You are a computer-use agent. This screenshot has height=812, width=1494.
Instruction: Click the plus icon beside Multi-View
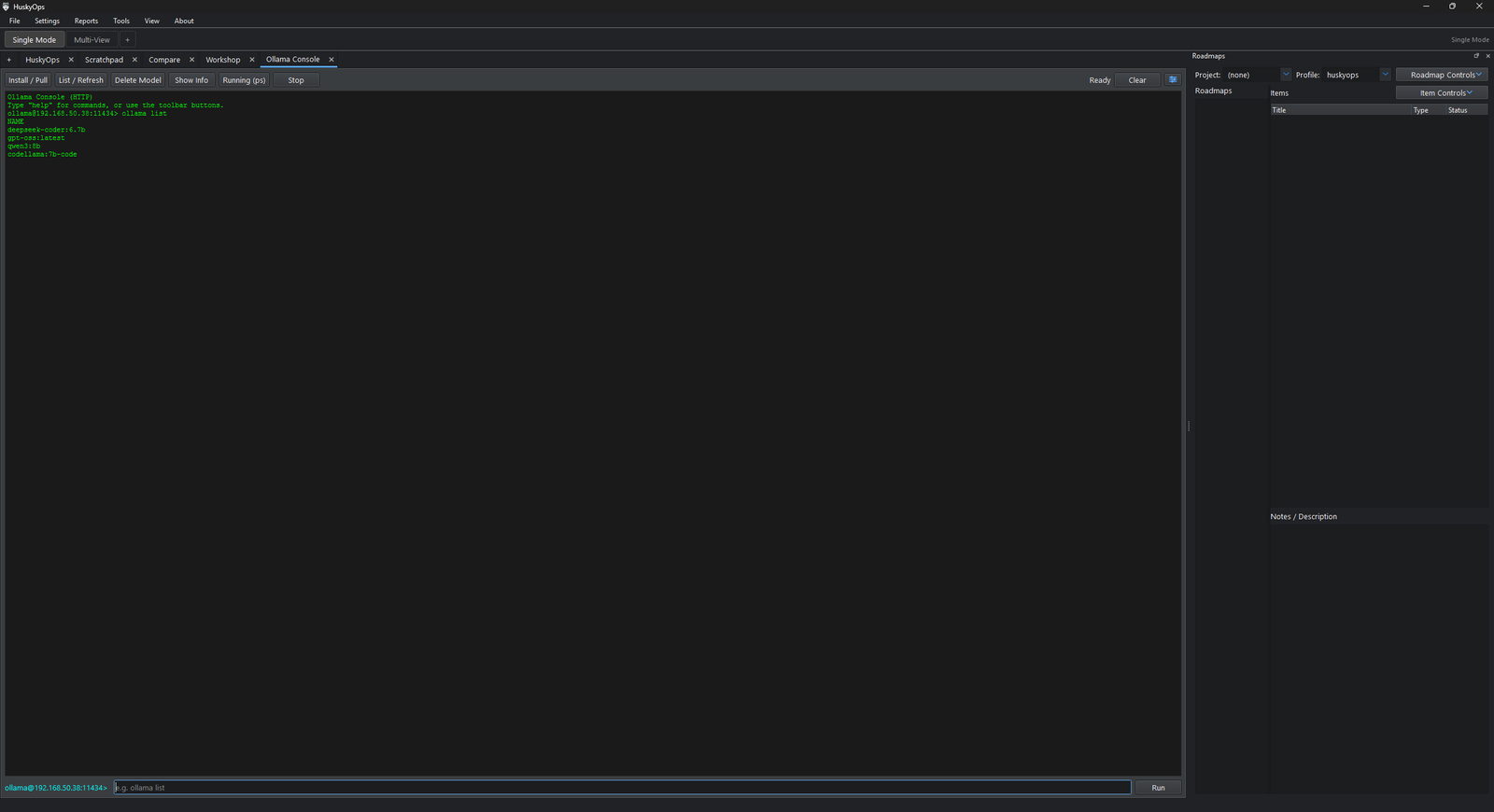coord(128,40)
